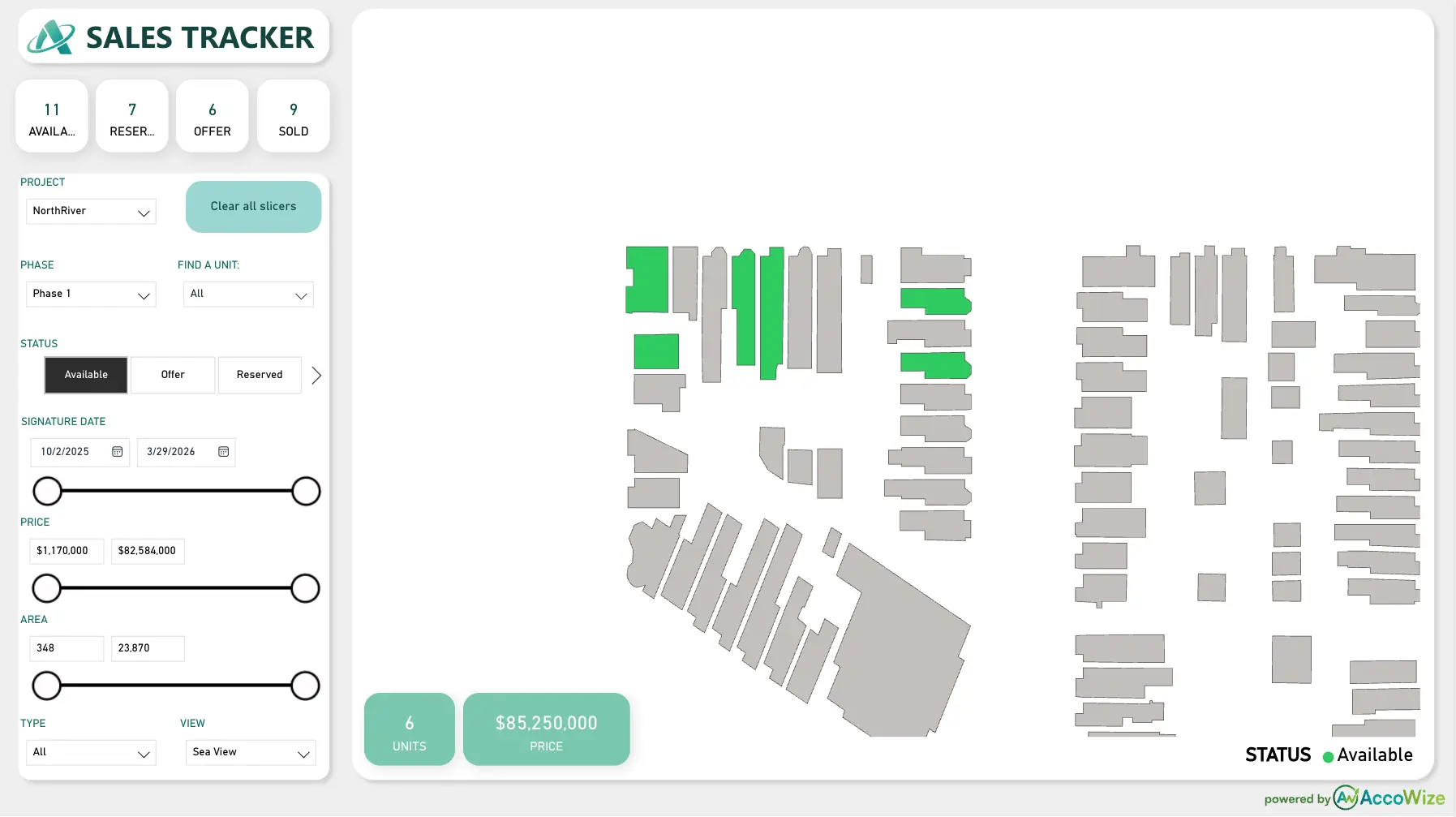Image resolution: width=1456 pixels, height=817 pixels.
Task: Open the Phase 1 dropdown
Action: pyautogui.click(x=91, y=295)
